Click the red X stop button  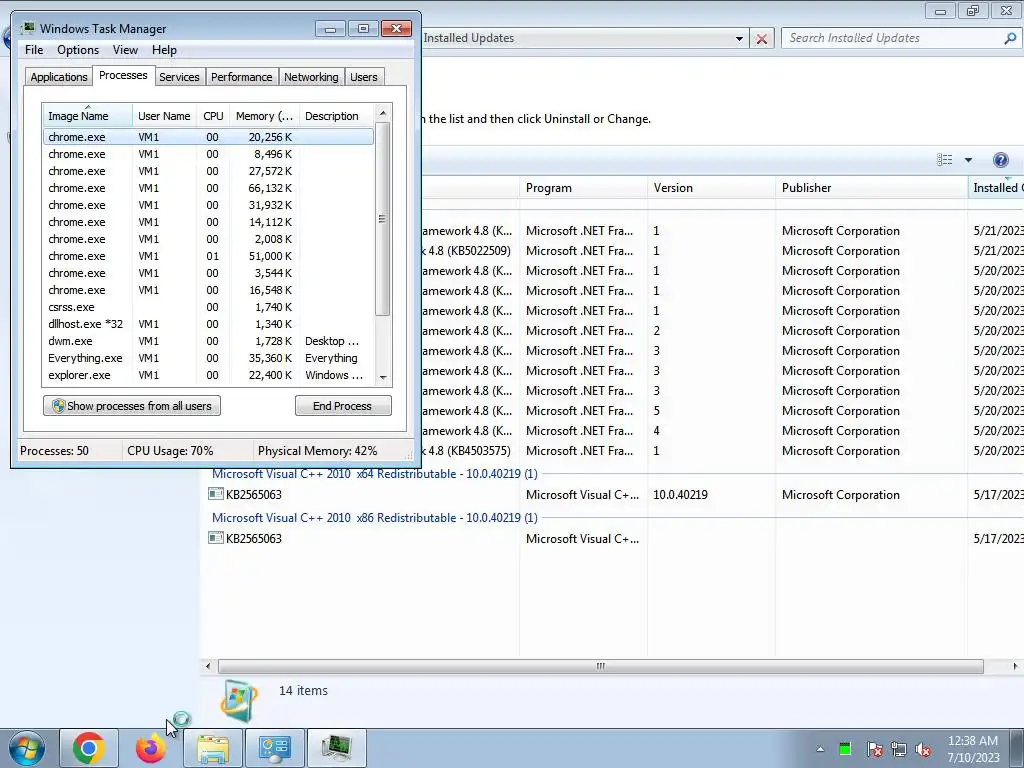click(761, 39)
